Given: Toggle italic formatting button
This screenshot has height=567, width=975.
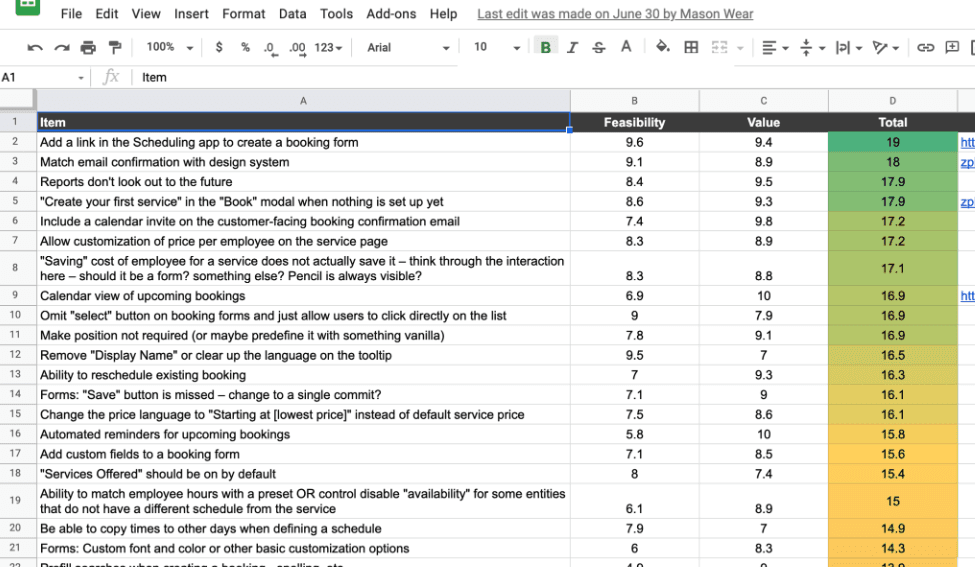Looking at the screenshot, I should pyautogui.click(x=572, y=47).
